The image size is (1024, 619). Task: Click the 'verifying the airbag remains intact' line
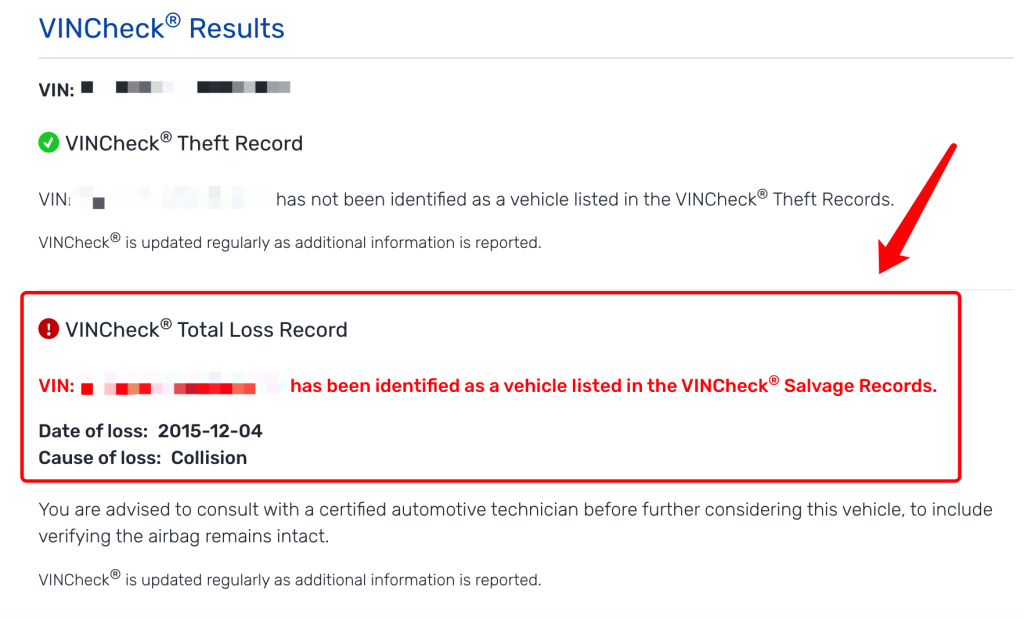coord(184,536)
